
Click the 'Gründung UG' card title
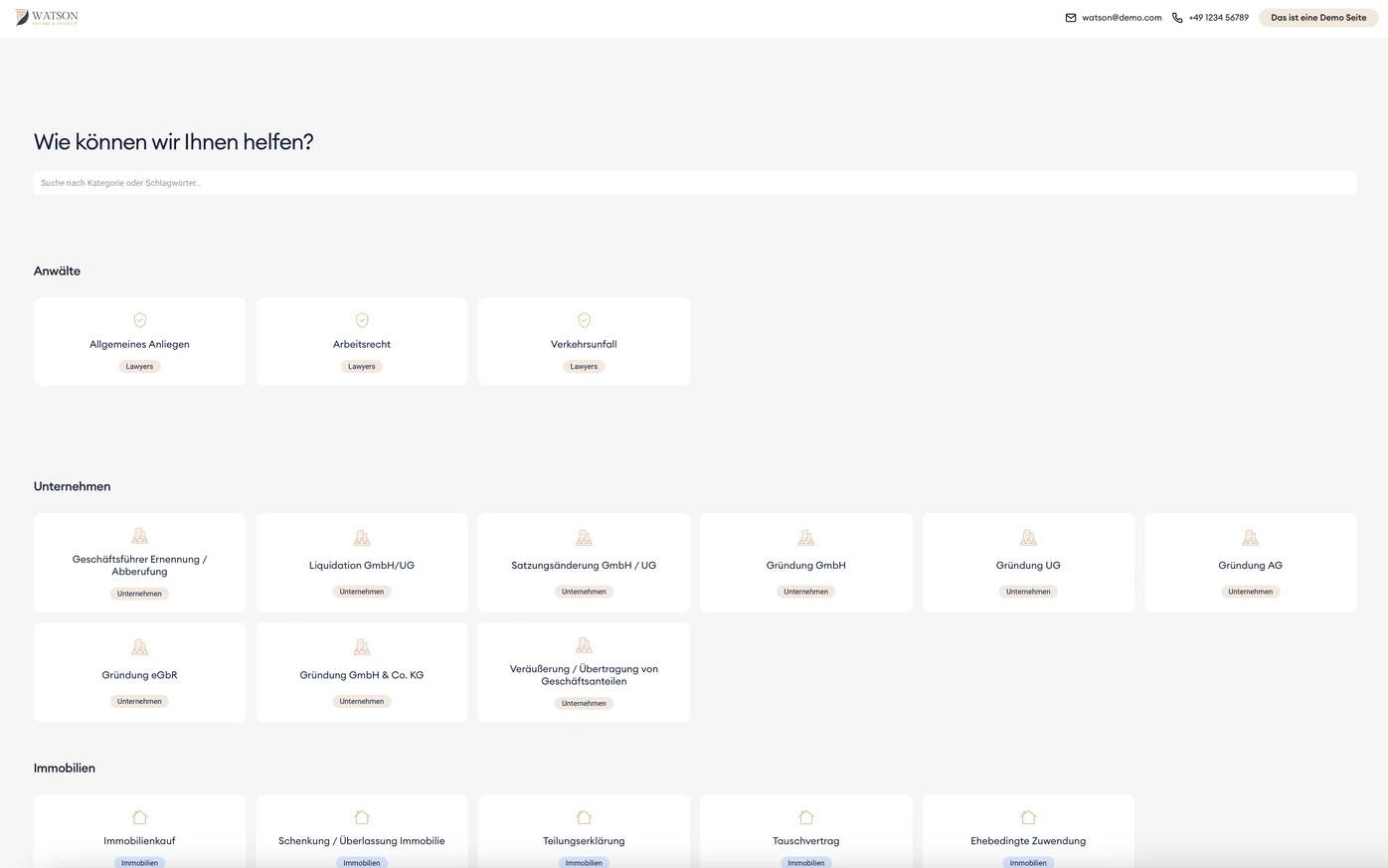pyautogui.click(x=1028, y=566)
